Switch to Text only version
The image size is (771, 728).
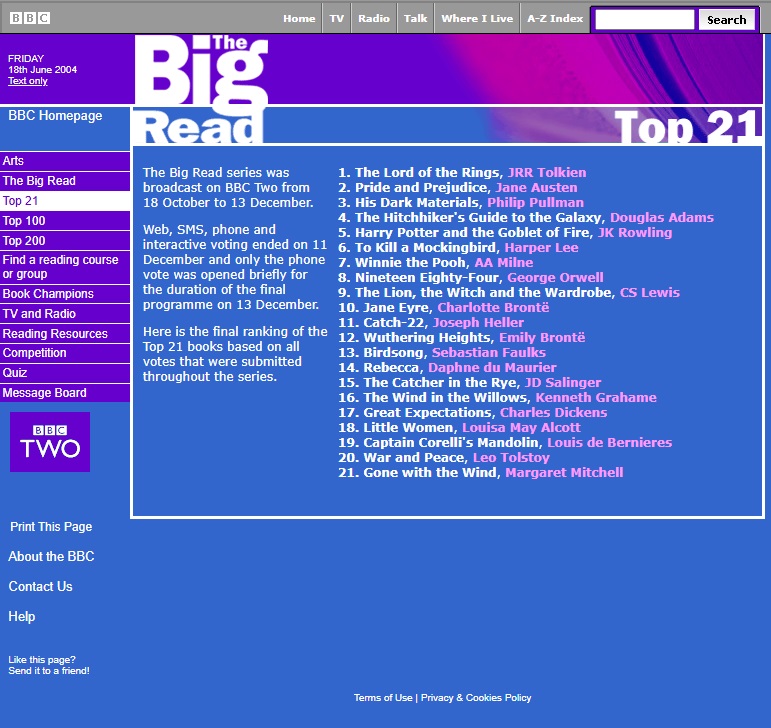pyautogui.click(x=28, y=81)
